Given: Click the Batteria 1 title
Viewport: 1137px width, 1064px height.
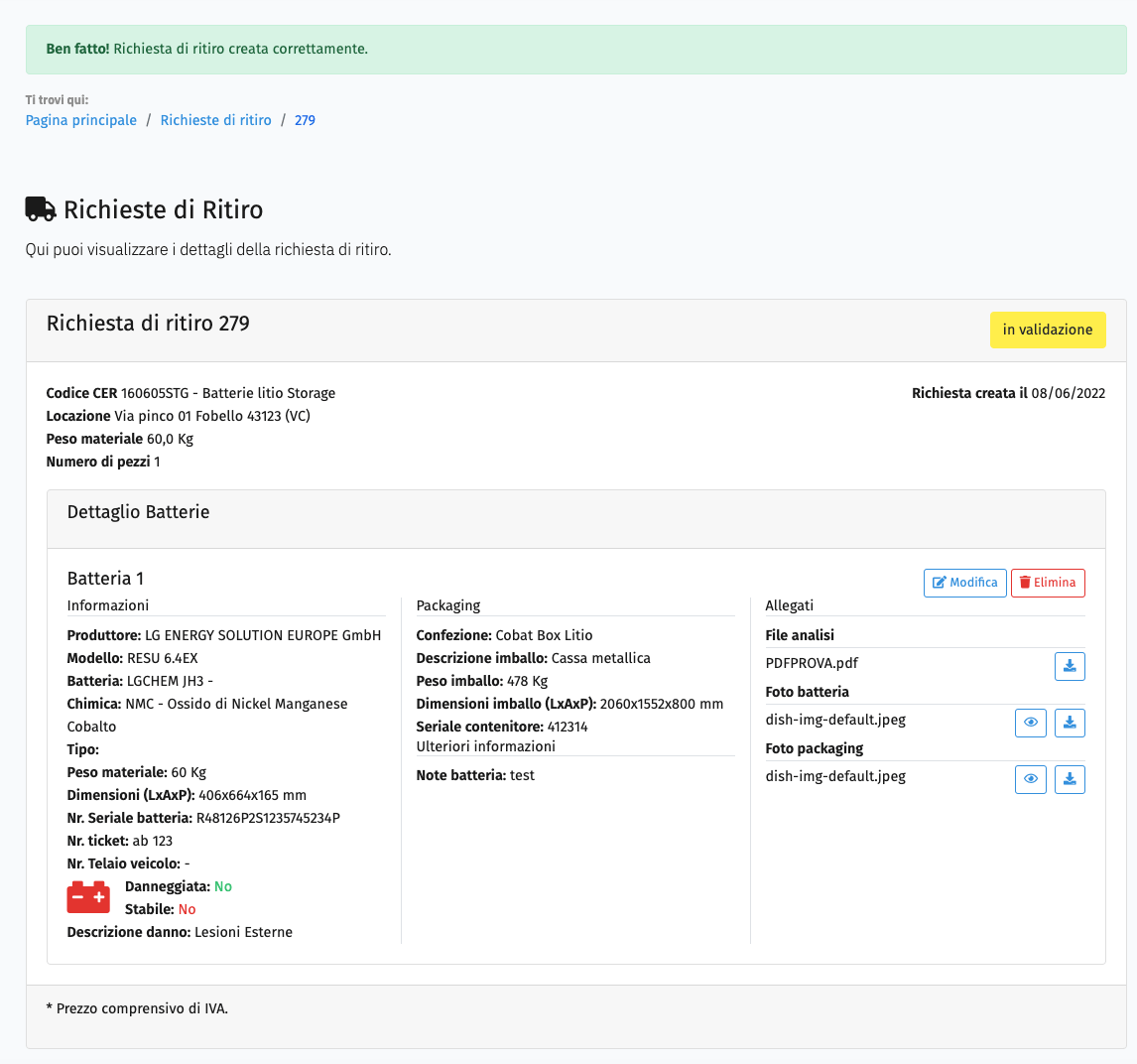Looking at the screenshot, I should (x=105, y=578).
